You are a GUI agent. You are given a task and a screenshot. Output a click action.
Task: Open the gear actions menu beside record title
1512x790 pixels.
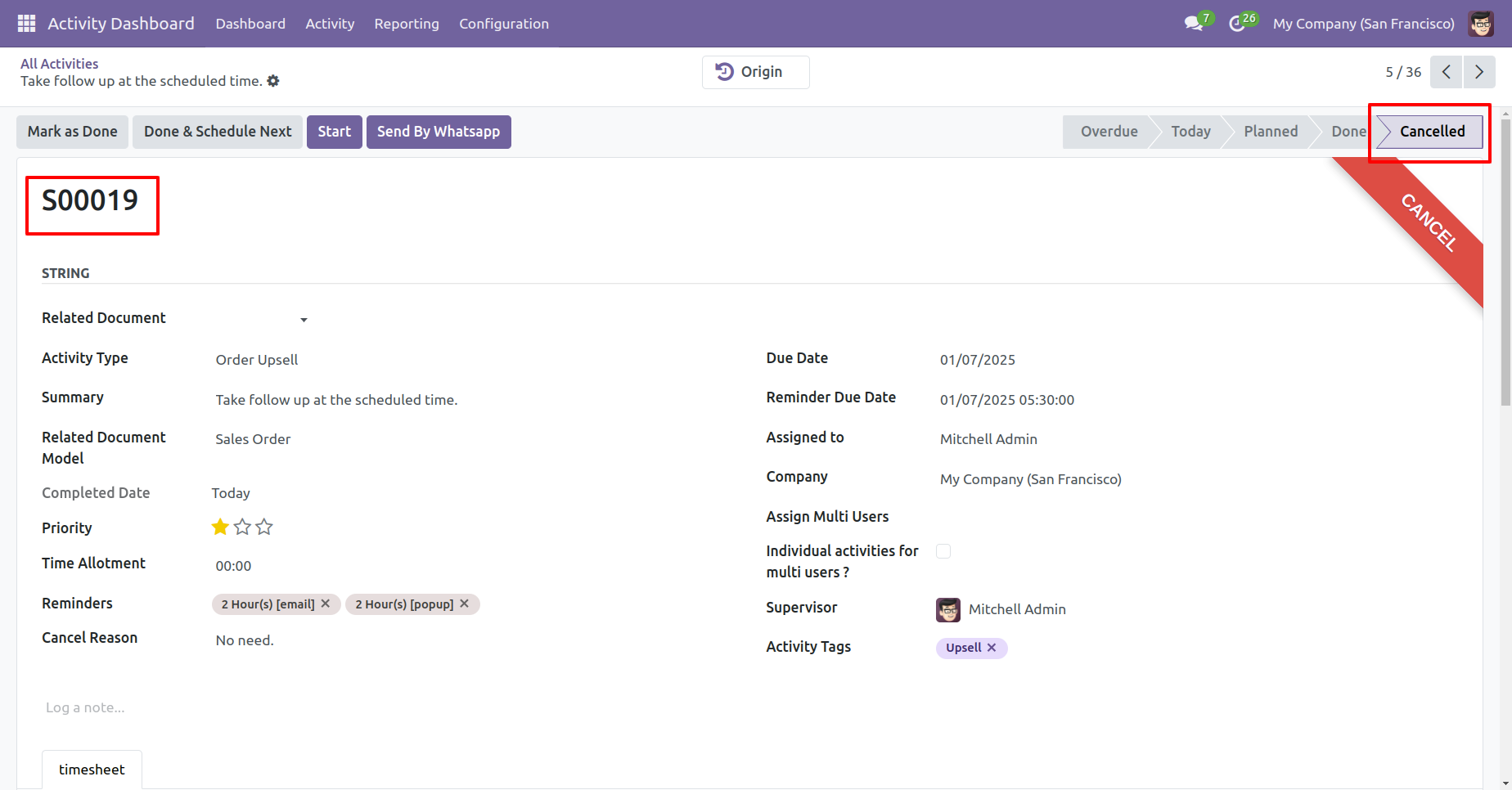pos(273,81)
